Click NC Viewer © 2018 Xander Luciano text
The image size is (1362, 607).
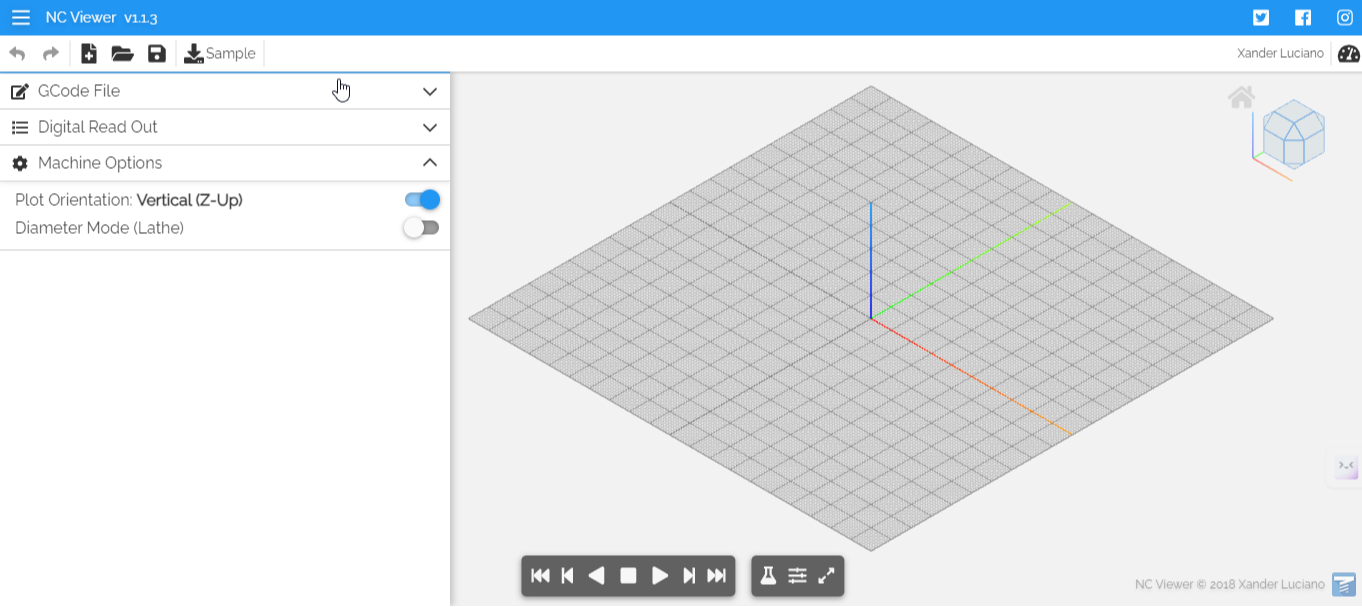1230,584
